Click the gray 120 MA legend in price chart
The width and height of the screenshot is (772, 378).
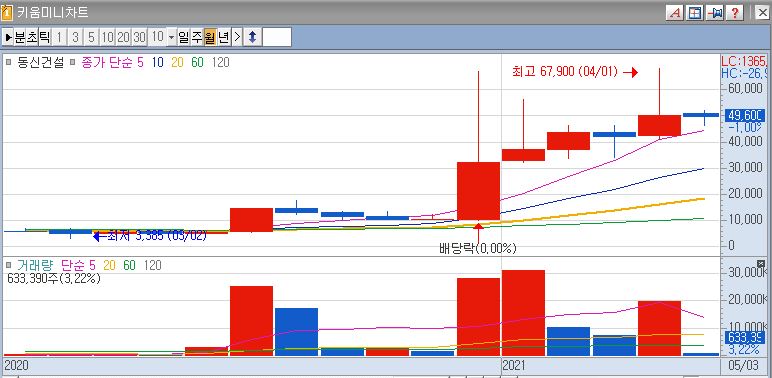point(221,63)
